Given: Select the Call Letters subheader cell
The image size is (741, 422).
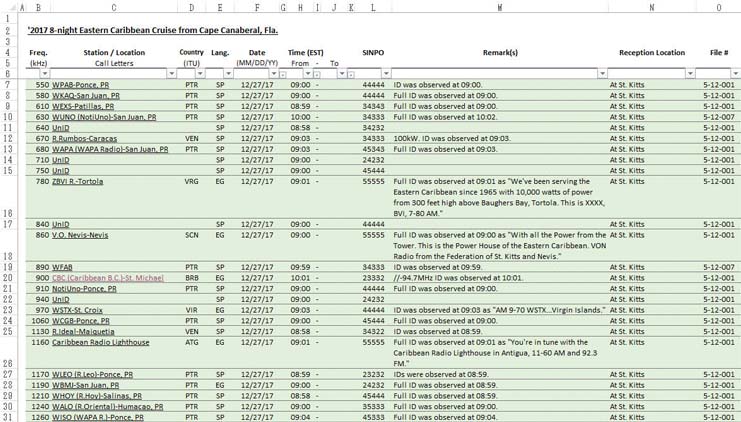Looking at the screenshot, I should click(x=114, y=63).
